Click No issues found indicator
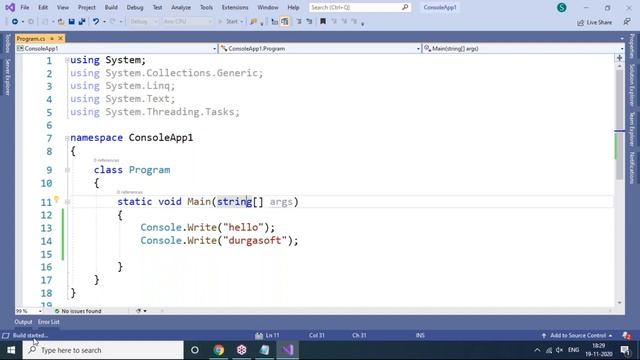Viewport: 640px width, 360px height. (78, 311)
